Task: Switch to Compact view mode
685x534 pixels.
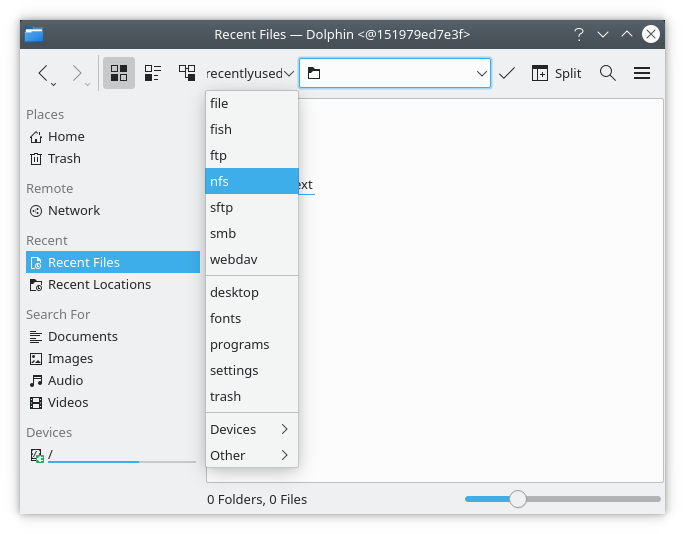Action: (x=153, y=73)
